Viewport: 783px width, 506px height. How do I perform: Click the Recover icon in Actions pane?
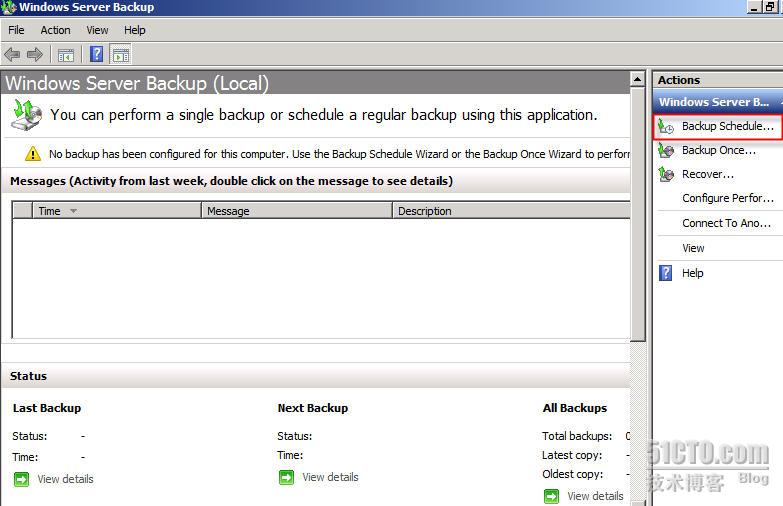pos(666,174)
